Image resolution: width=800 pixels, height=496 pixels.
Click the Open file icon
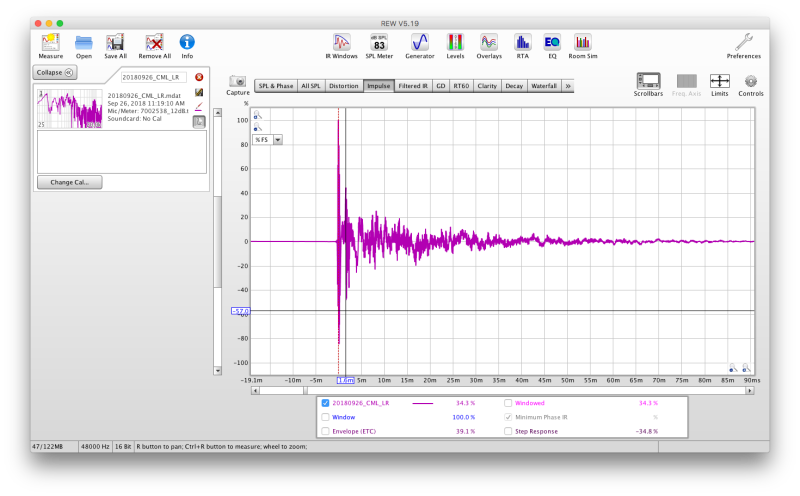[x=84, y=46]
